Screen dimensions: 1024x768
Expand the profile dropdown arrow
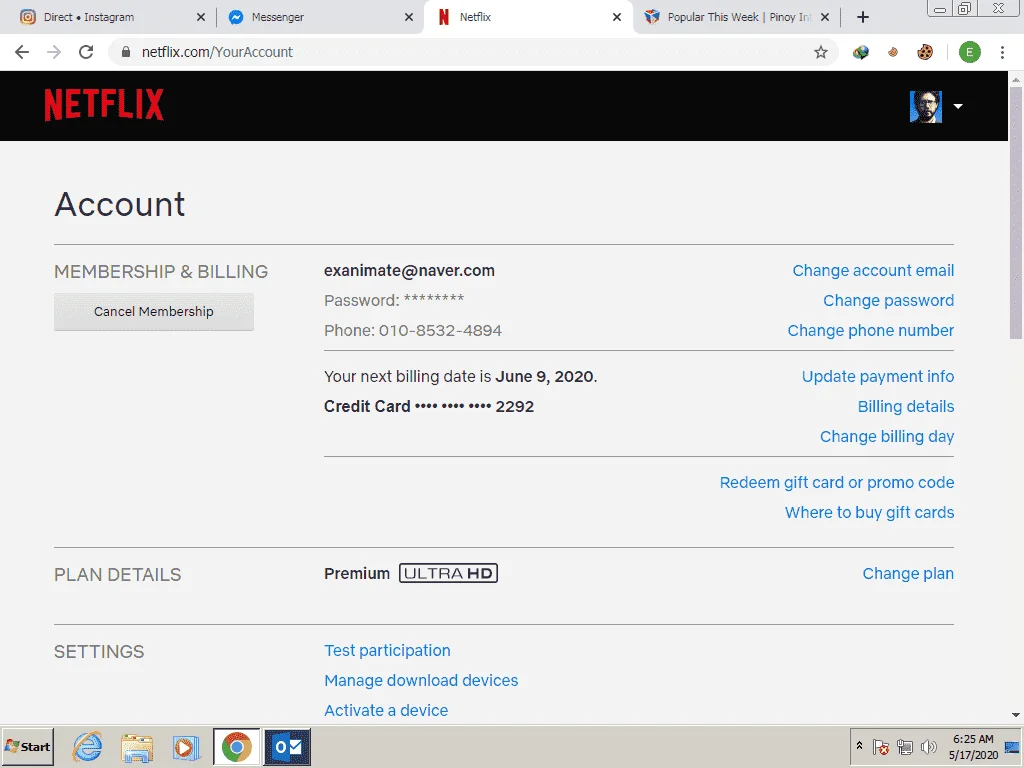[x=958, y=106]
